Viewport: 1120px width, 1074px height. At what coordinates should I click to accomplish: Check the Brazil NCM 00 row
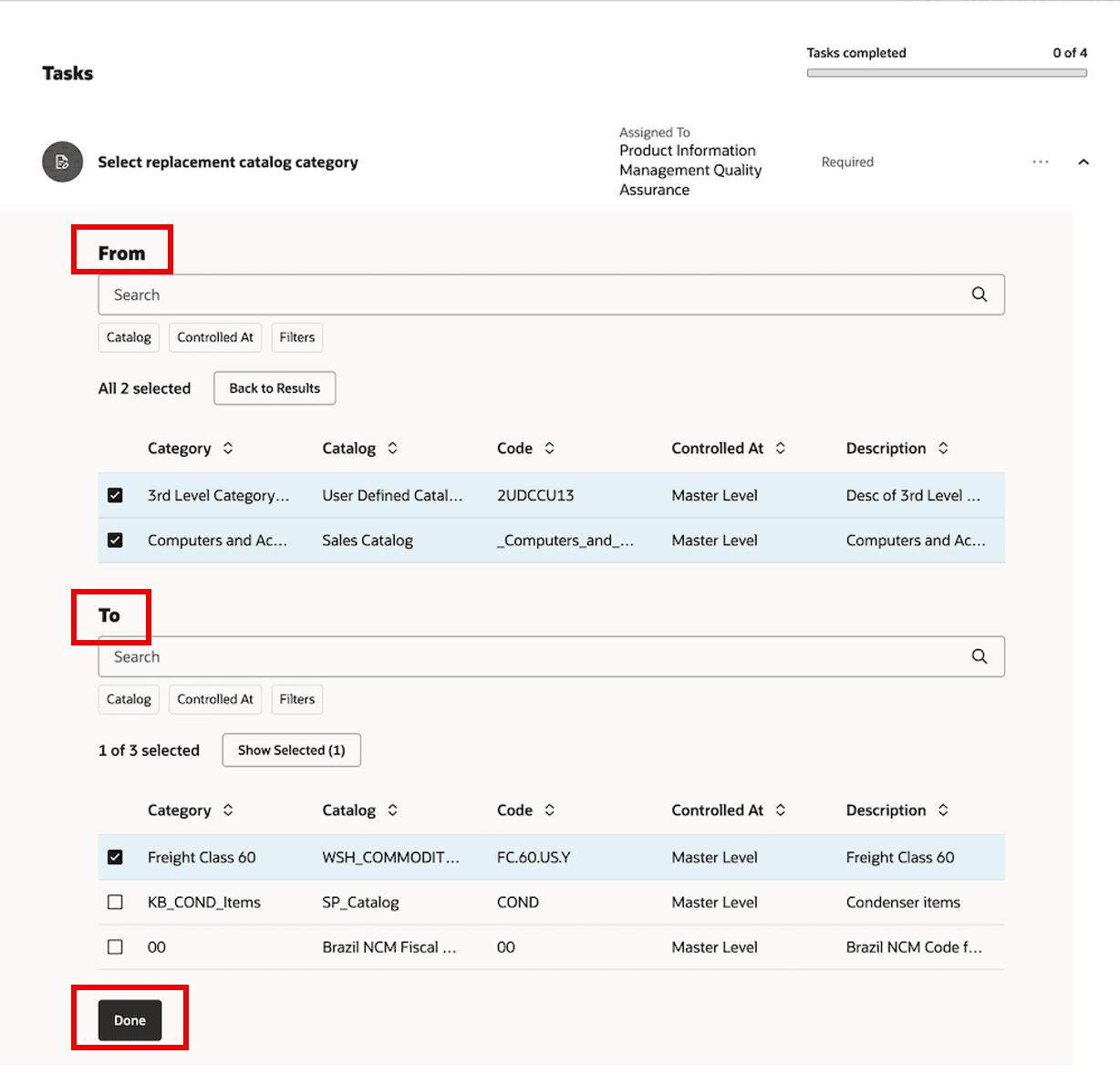115,946
